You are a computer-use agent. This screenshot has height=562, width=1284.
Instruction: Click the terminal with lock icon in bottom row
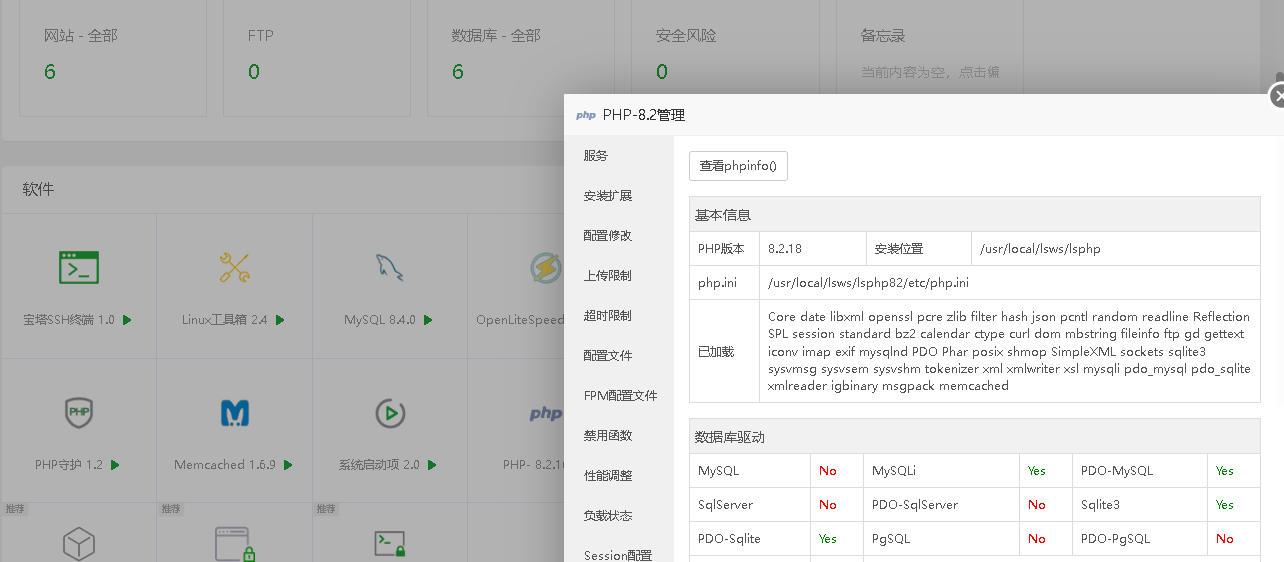point(389,543)
